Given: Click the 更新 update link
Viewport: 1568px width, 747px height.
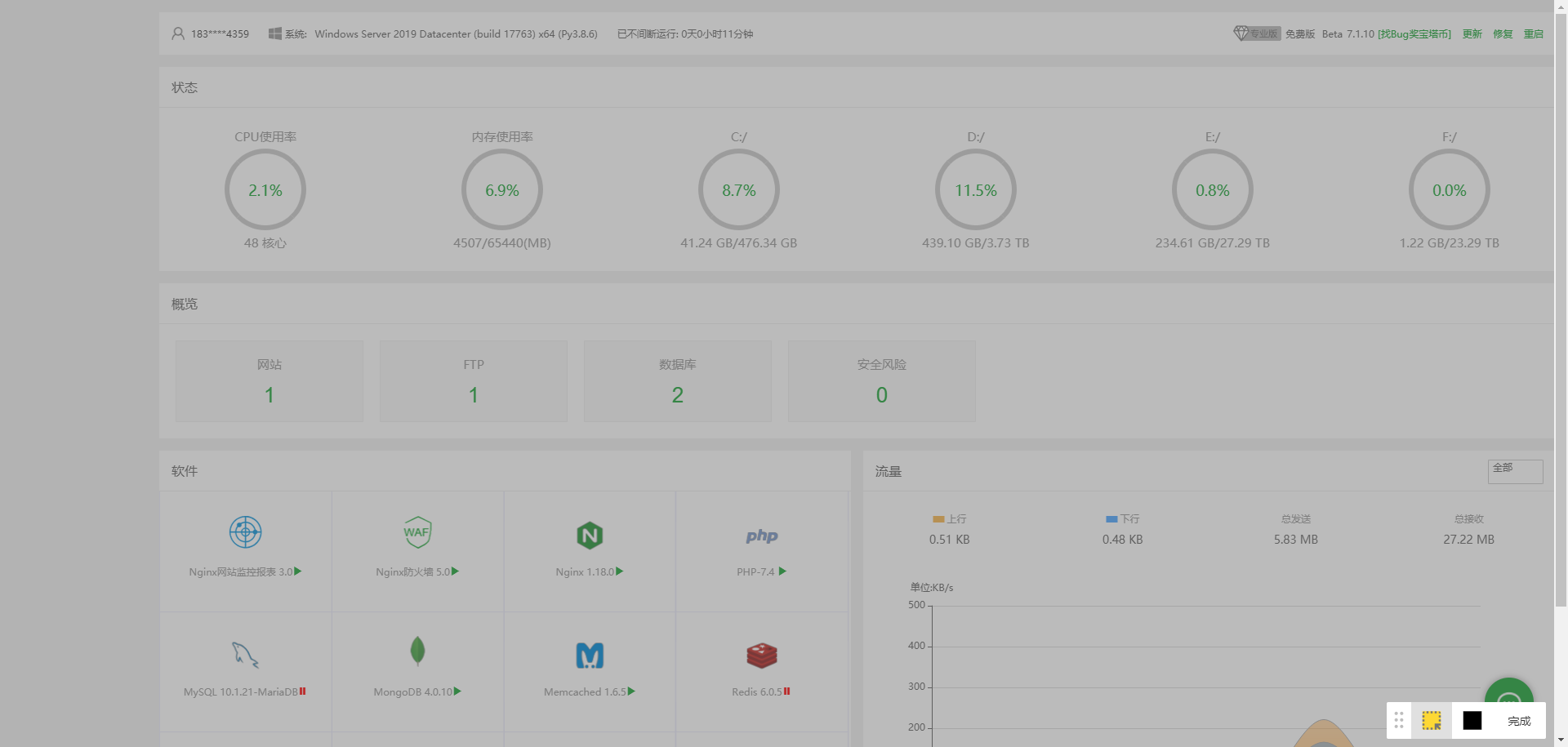Looking at the screenshot, I should click(1472, 34).
